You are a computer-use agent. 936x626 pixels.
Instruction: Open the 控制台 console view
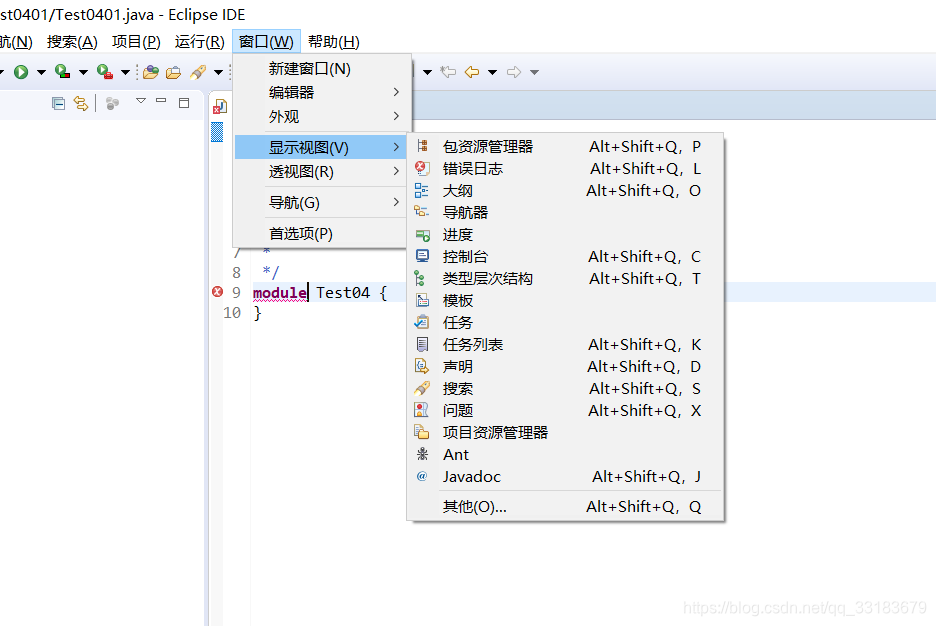[x=565, y=257]
